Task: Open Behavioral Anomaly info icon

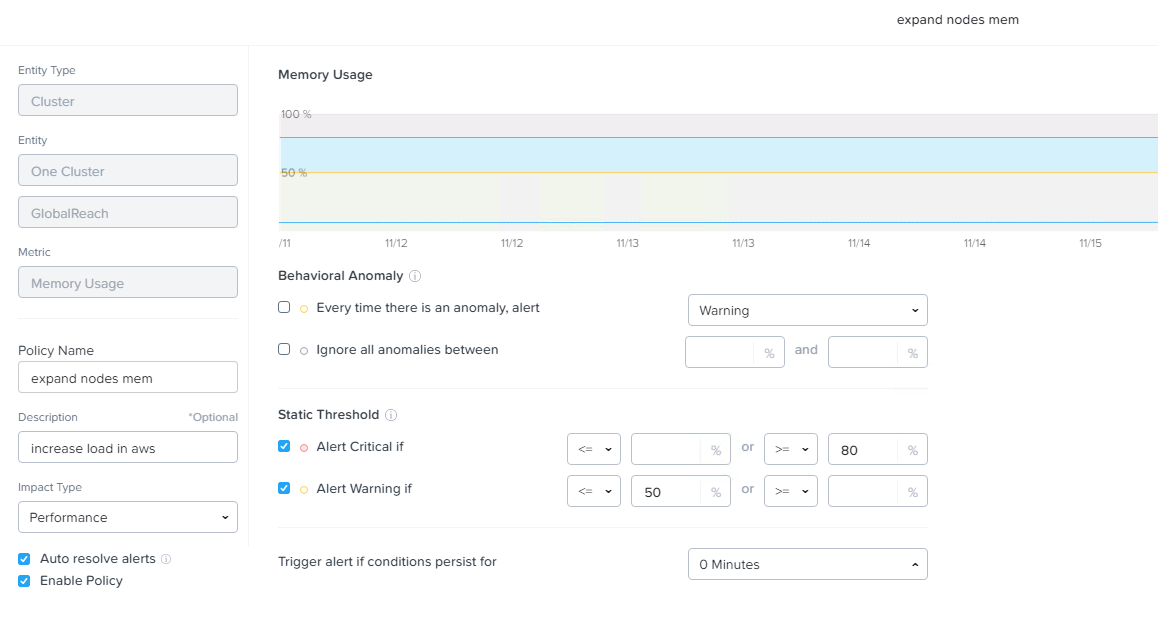Action: [x=415, y=276]
